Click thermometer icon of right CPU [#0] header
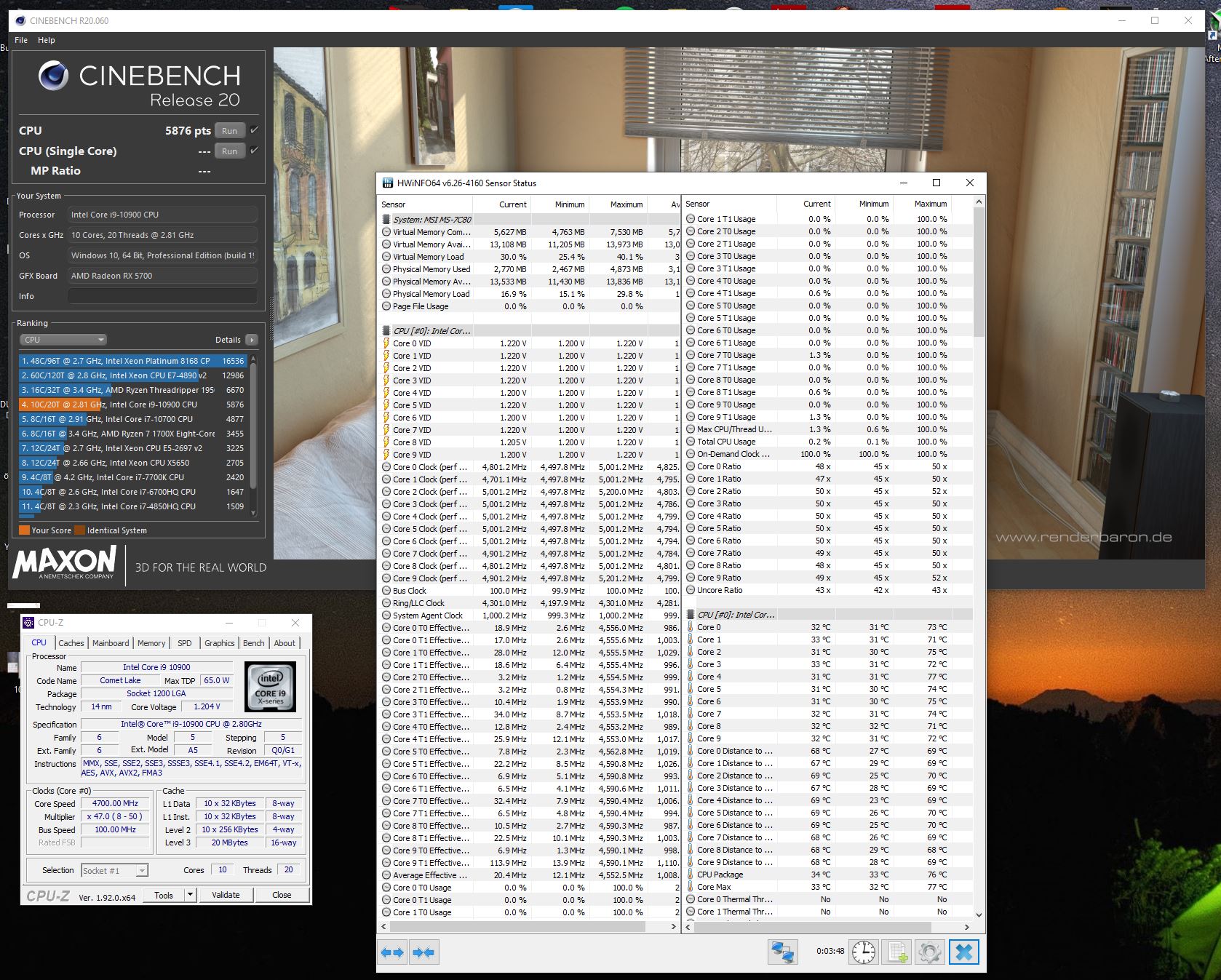This screenshot has width=1221, height=980. 691,615
